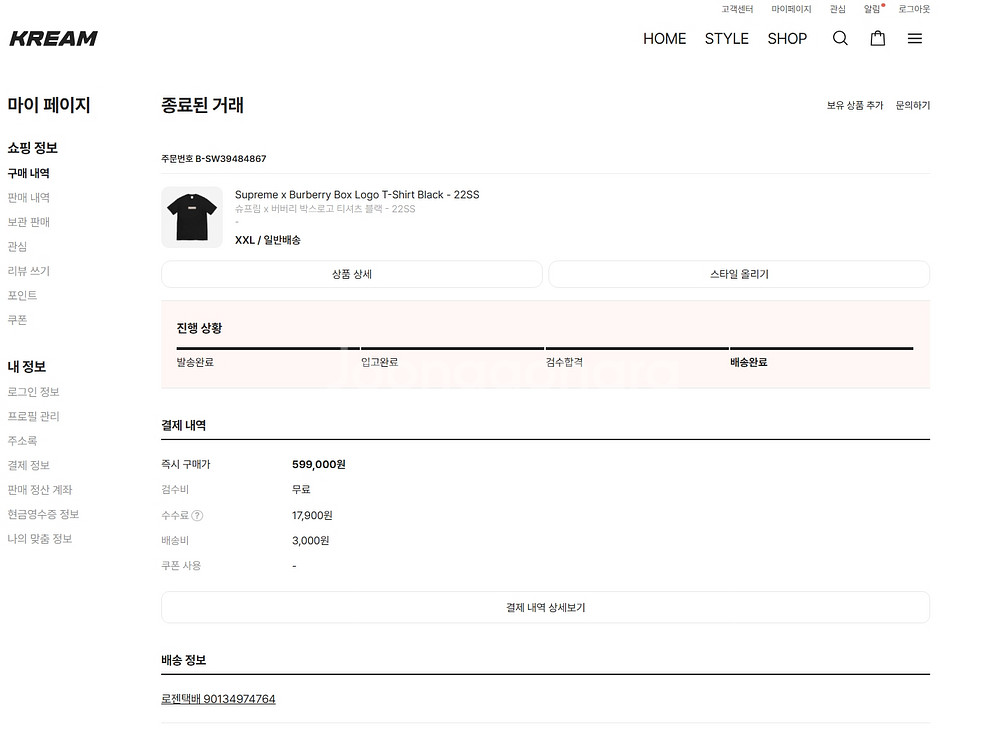
Task: Expand 결제 내역 상세보기 details
Action: click(x=545, y=607)
